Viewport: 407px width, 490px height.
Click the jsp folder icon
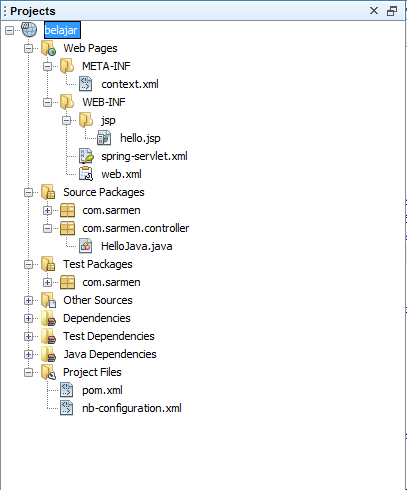[x=86, y=120]
